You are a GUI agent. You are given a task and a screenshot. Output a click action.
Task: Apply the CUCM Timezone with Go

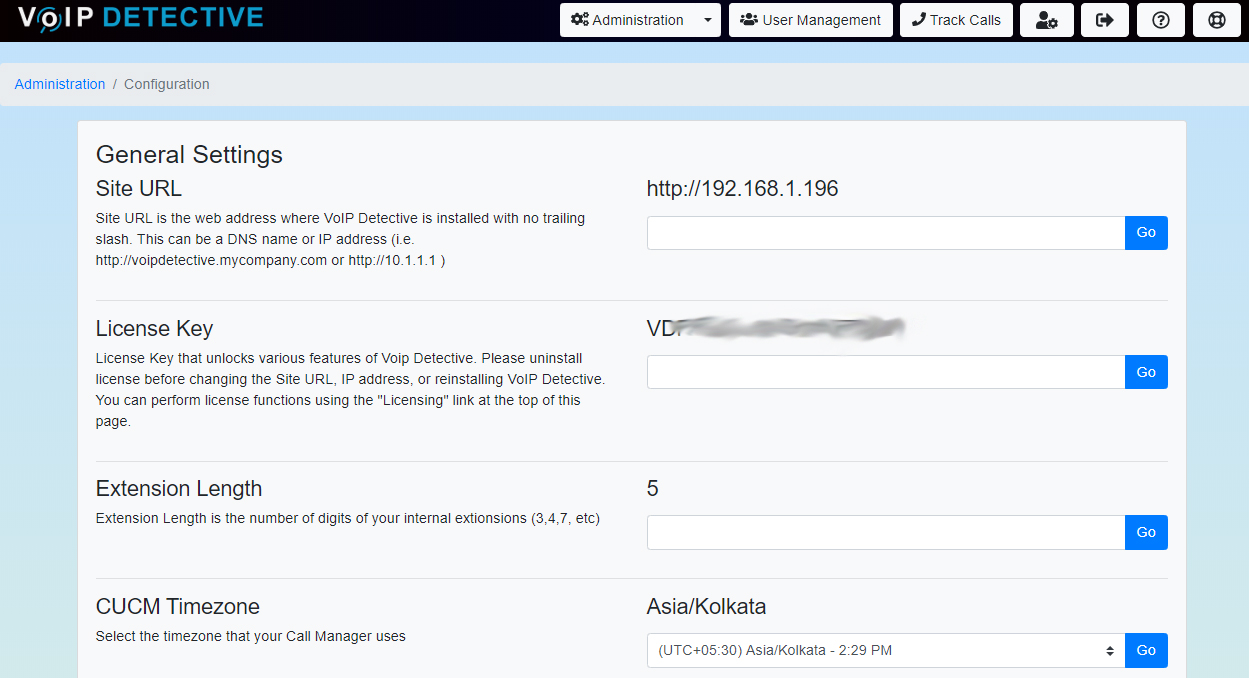click(1146, 650)
